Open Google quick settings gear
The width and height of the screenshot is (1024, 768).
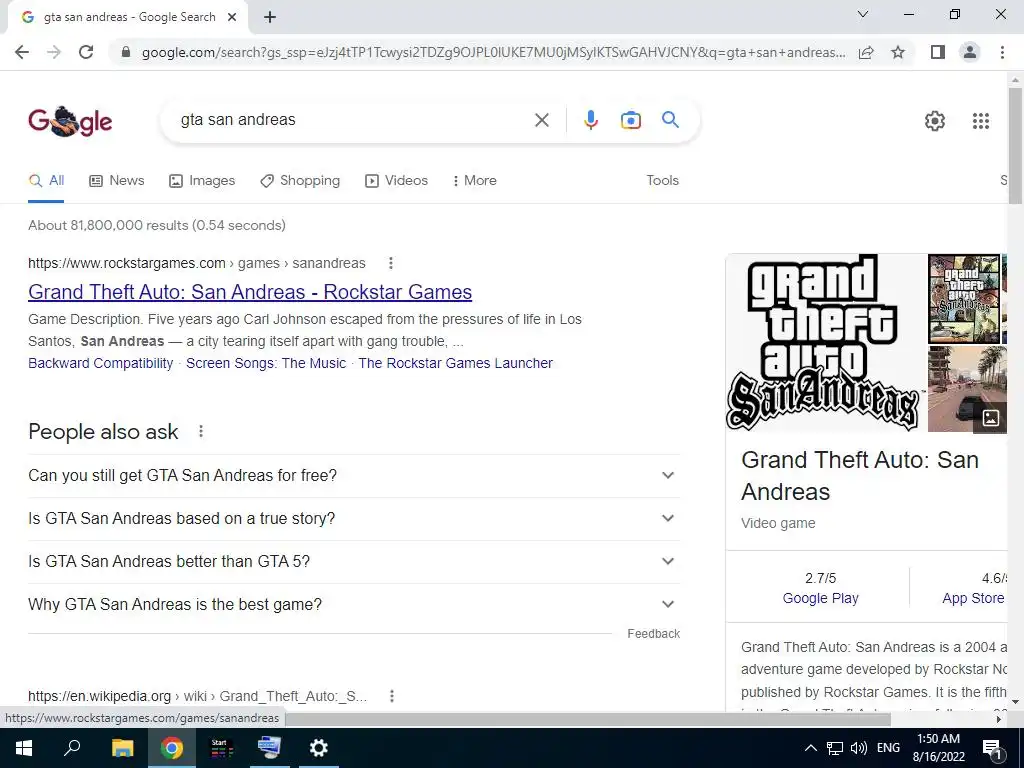(x=935, y=121)
